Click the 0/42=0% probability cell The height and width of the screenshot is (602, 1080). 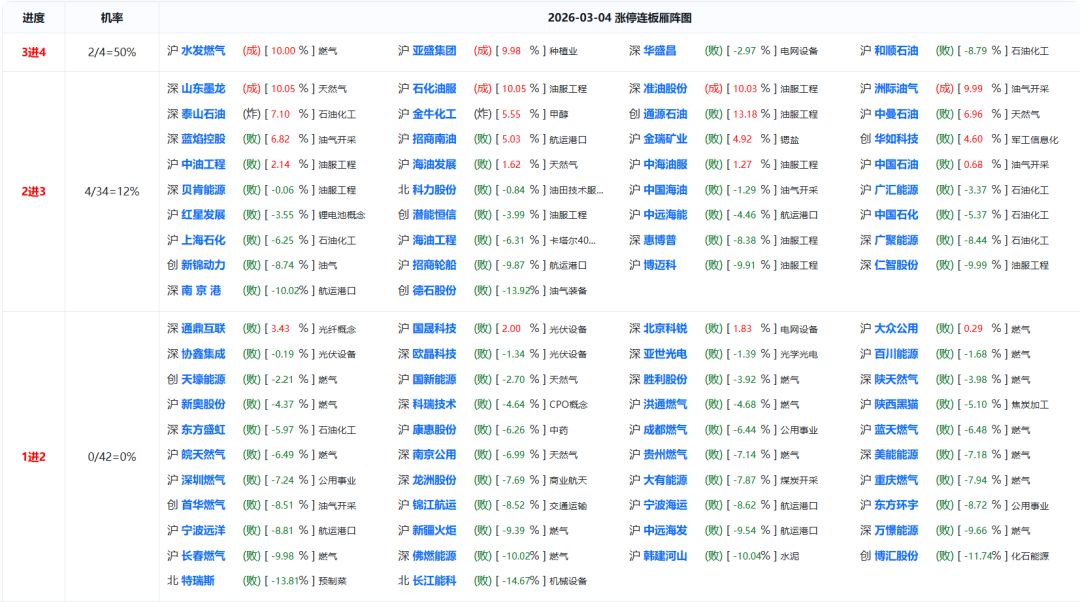click(x=112, y=457)
